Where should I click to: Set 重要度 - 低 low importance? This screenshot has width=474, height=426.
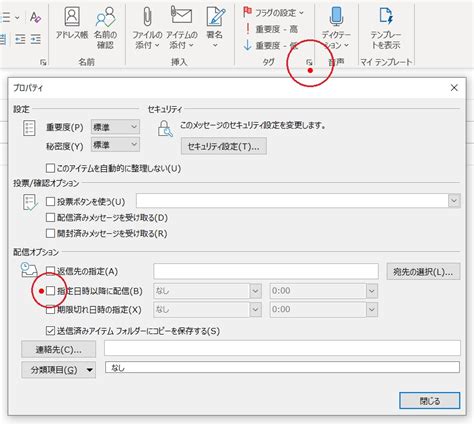(x=270, y=45)
